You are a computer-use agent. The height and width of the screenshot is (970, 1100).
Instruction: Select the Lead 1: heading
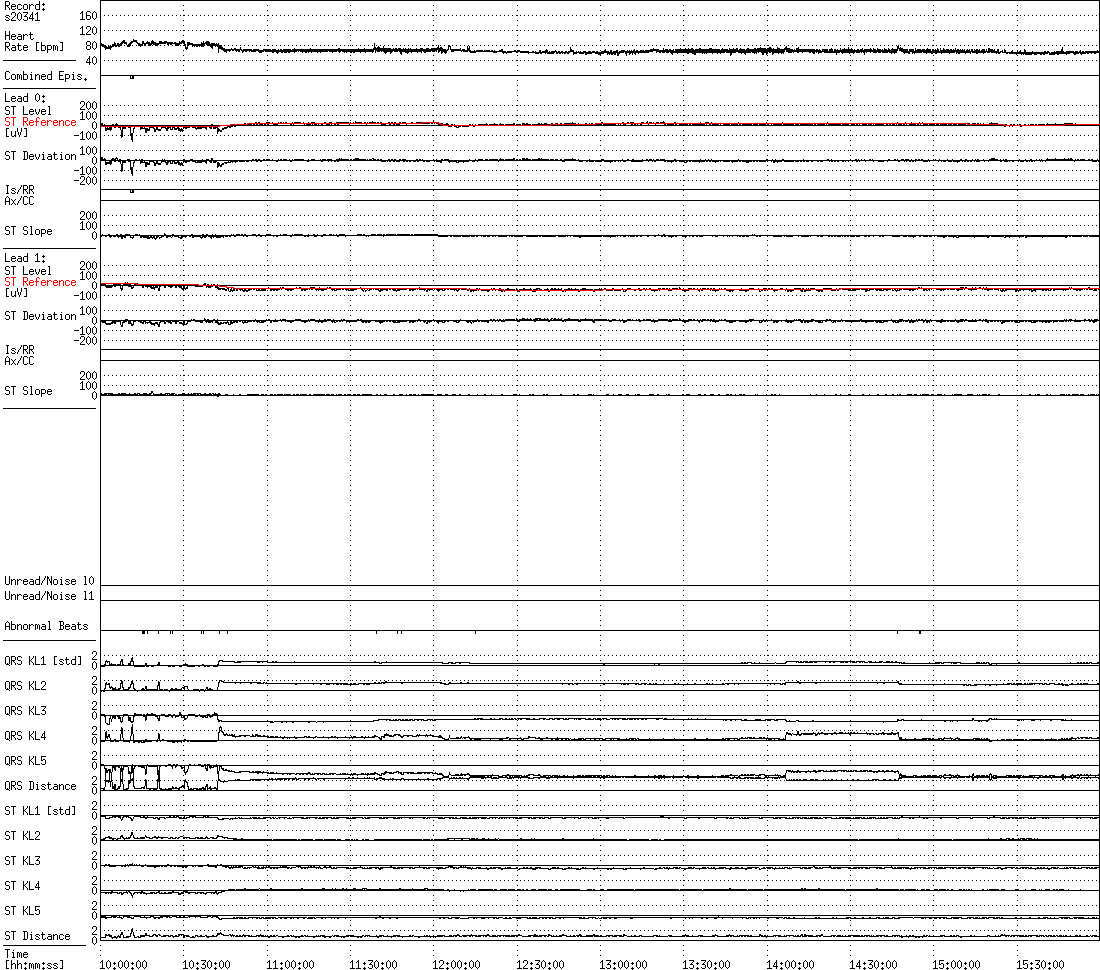[25, 258]
